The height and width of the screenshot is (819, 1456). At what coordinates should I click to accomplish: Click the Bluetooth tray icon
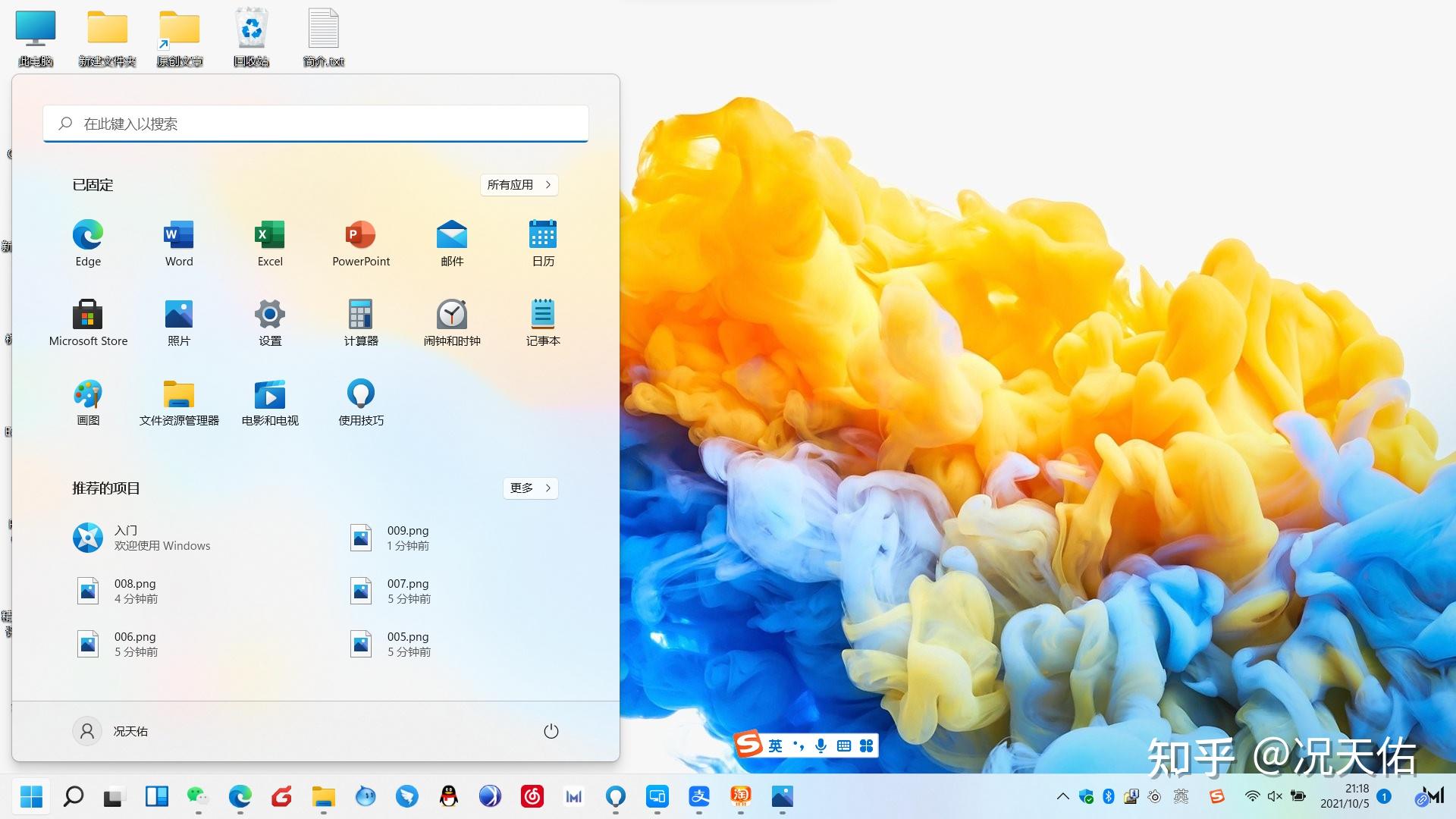point(1109,796)
